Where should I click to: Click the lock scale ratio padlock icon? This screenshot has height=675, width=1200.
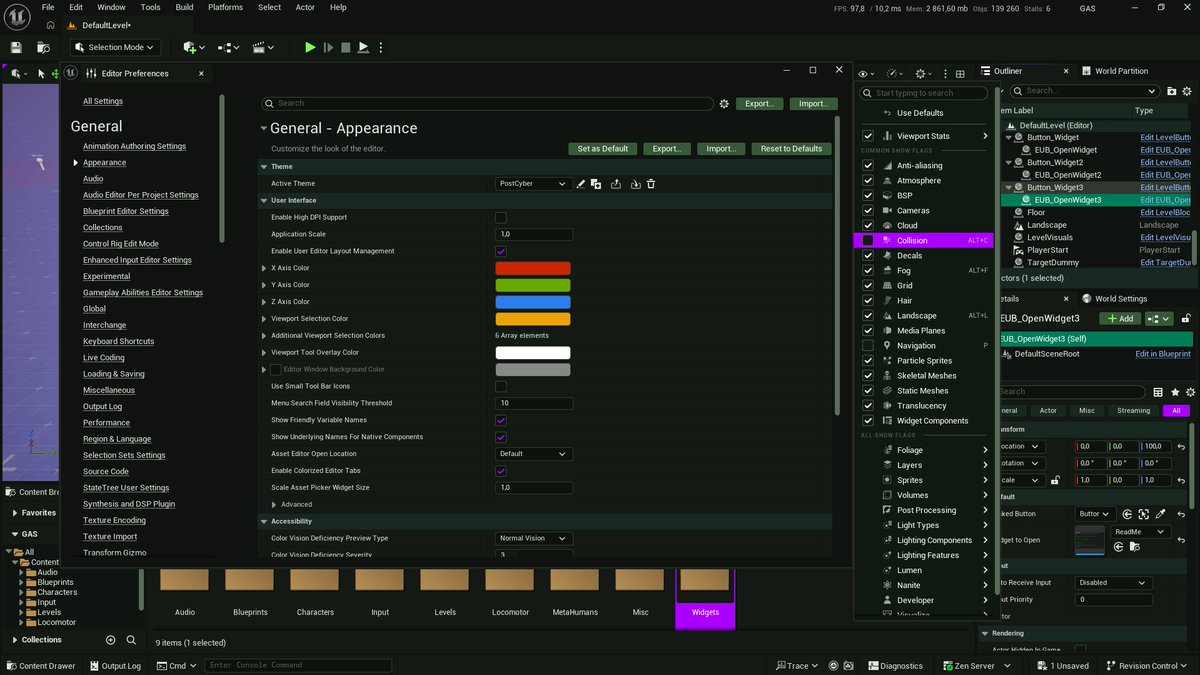[x=1057, y=480]
